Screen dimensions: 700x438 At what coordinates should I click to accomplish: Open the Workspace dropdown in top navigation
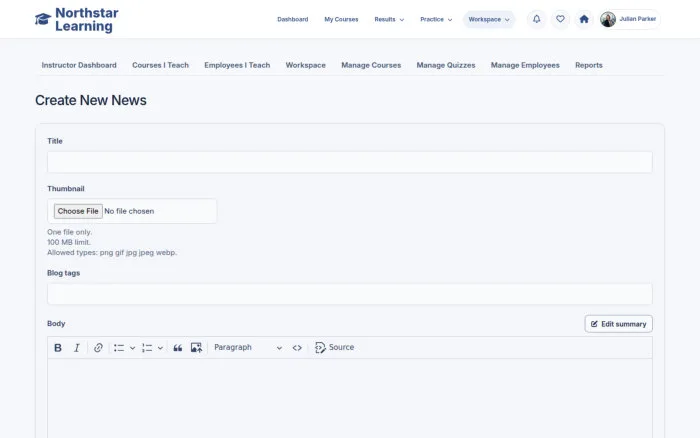[489, 19]
